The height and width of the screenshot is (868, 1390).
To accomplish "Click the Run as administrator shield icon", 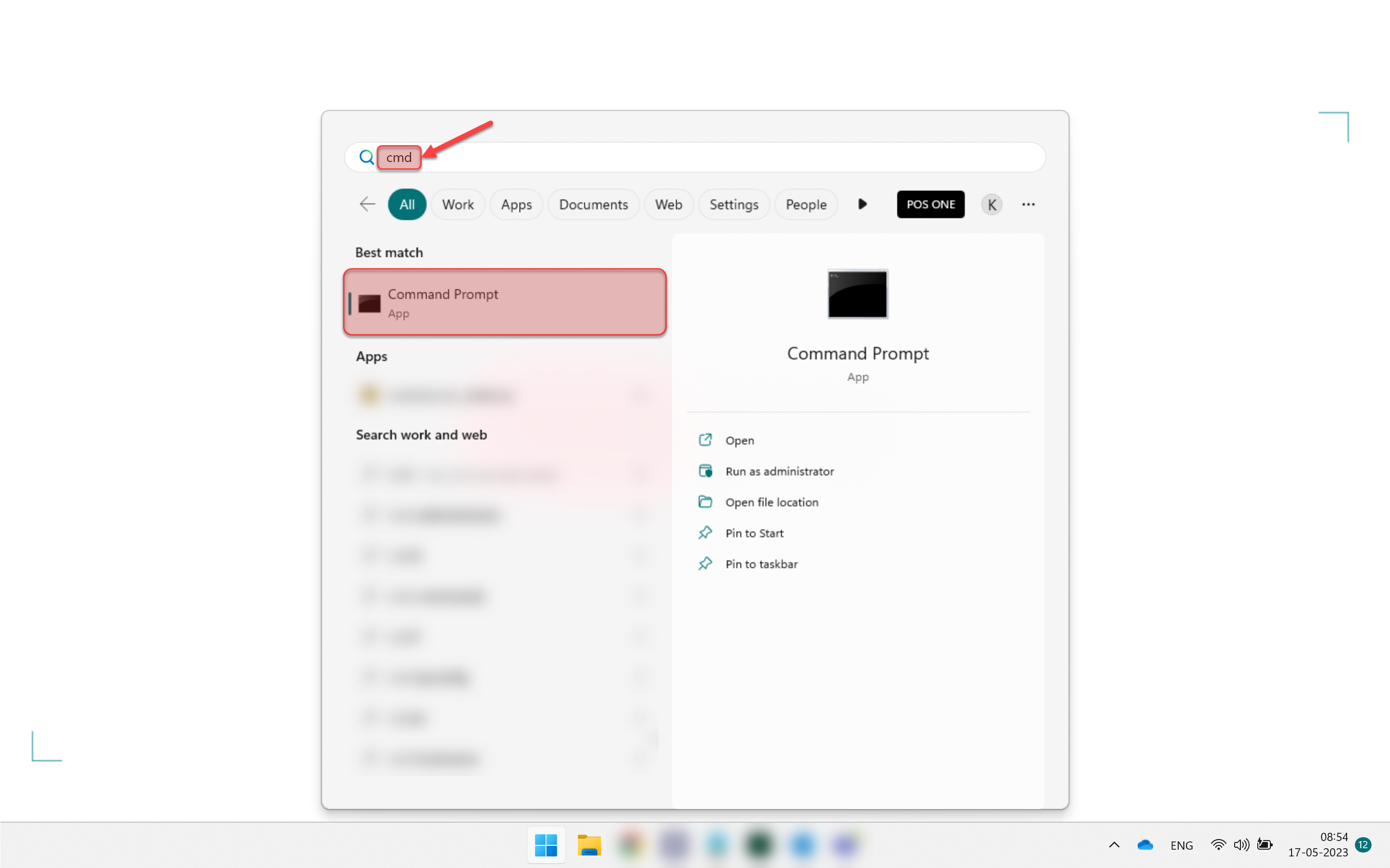I will 705,471.
